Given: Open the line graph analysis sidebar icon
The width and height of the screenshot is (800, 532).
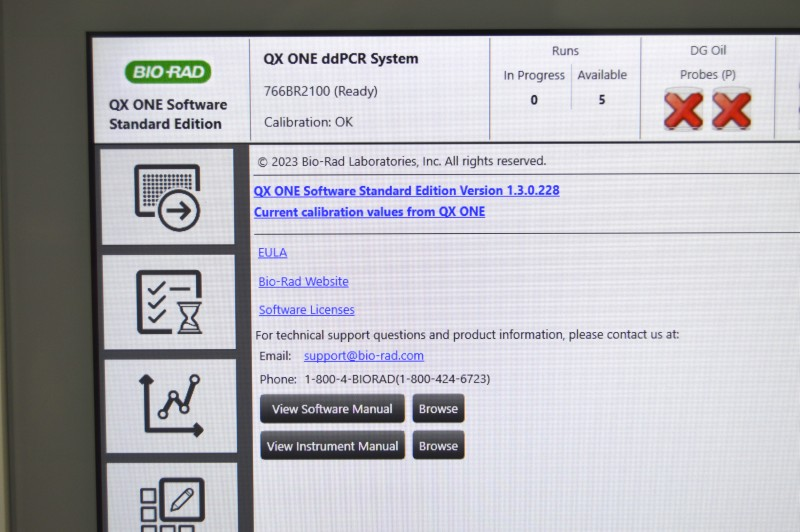Looking at the screenshot, I should coord(170,405).
